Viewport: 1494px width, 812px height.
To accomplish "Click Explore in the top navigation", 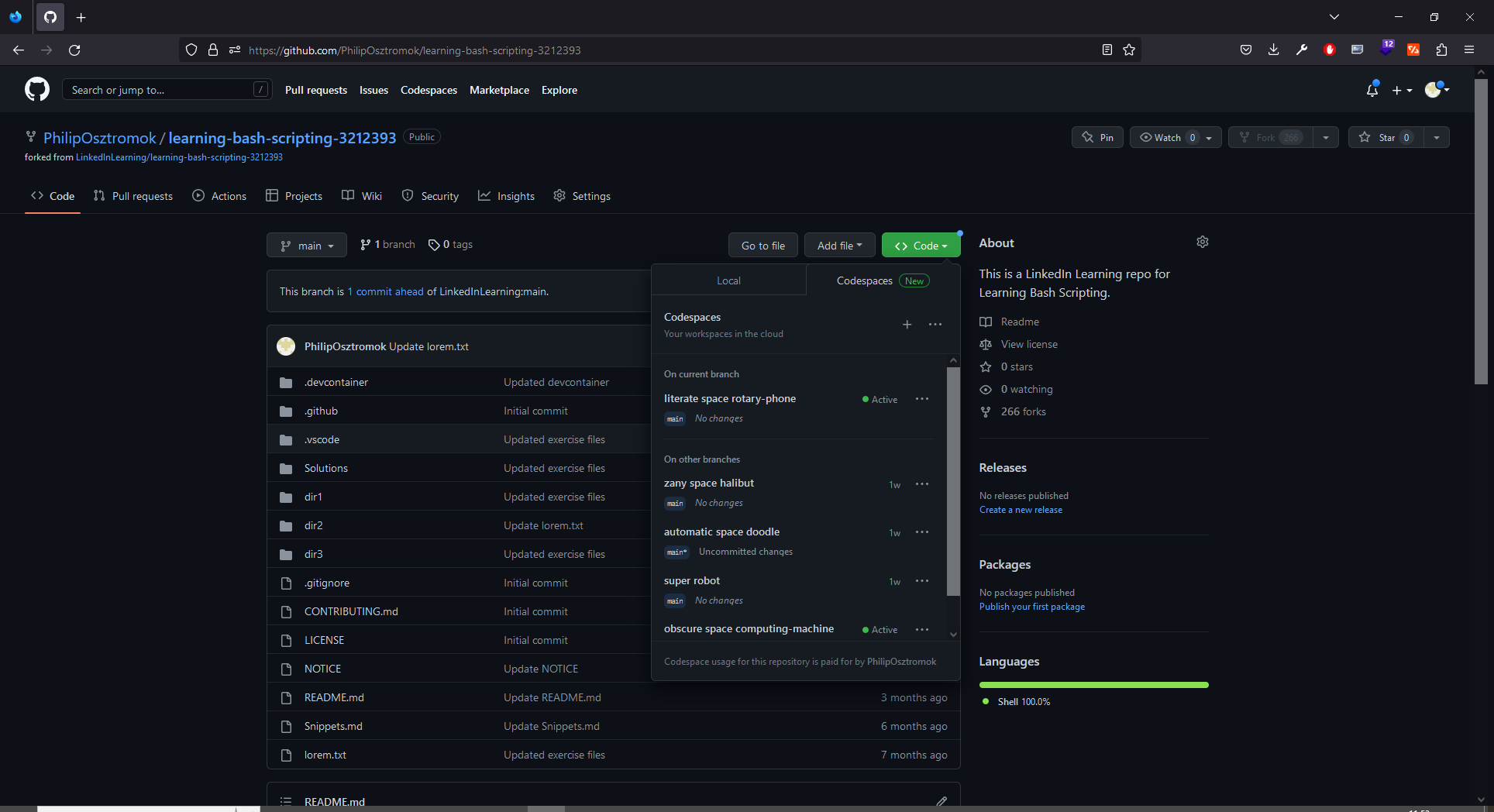I will [x=559, y=90].
